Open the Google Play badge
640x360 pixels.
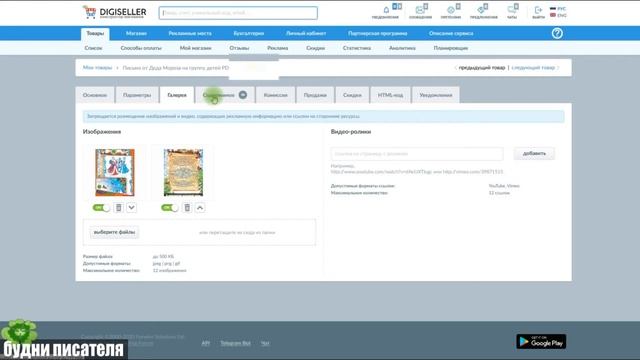(541, 341)
